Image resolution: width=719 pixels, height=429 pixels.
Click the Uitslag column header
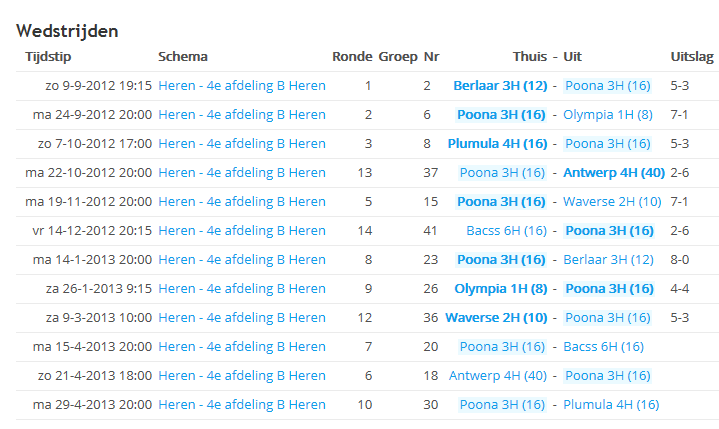point(692,56)
